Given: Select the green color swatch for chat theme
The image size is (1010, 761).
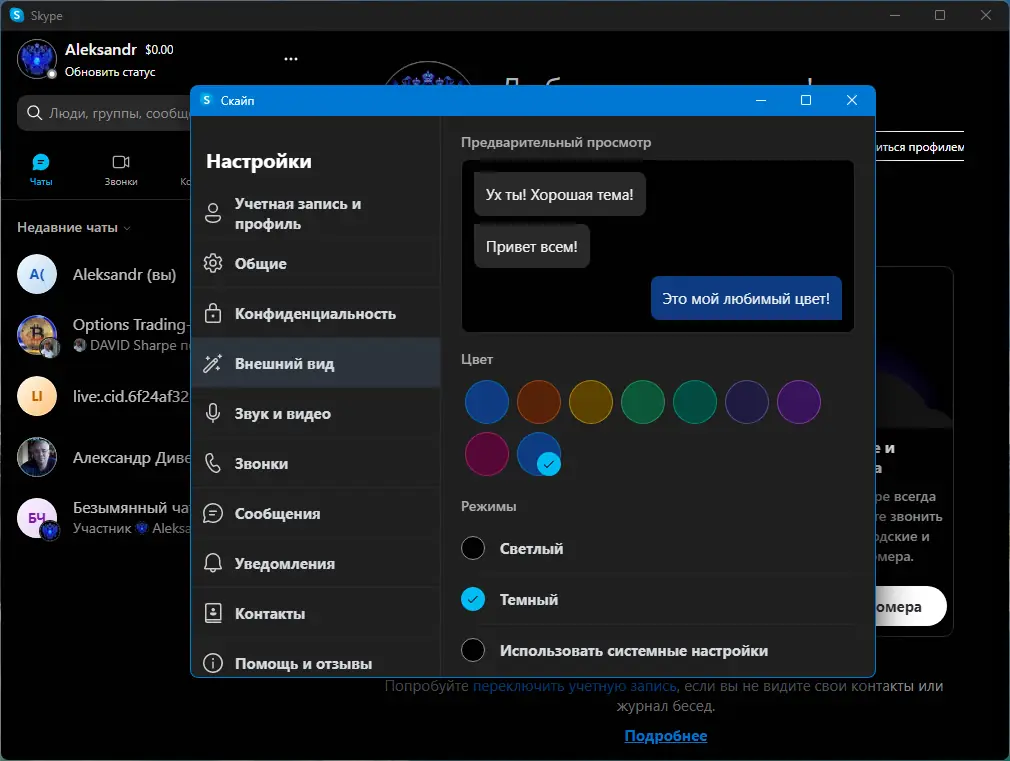Looking at the screenshot, I should coord(643,401).
